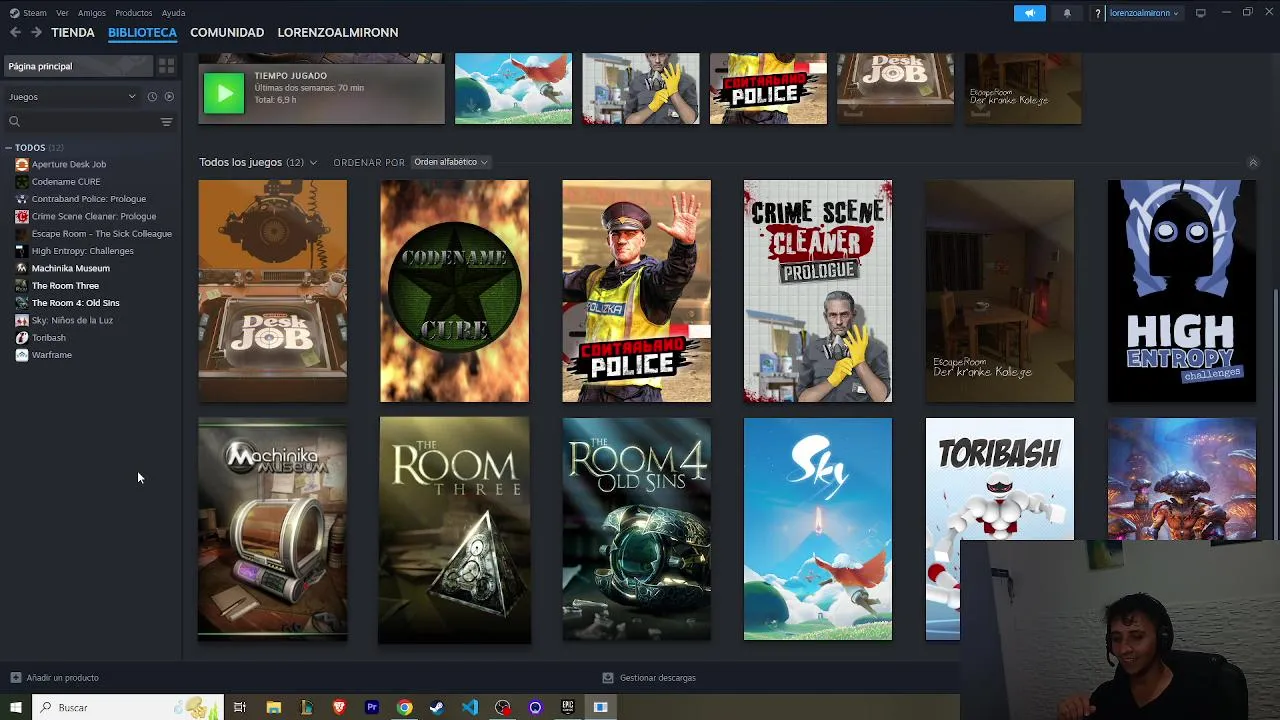Open Escape Room cover in all games grid
The width and height of the screenshot is (1280, 720).
(1000, 291)
